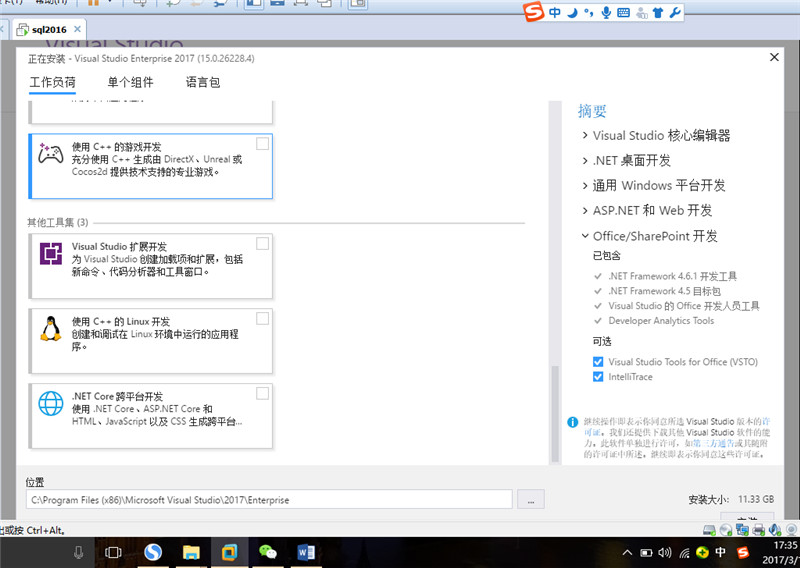Click the VMware sound card status icon
The height and width of the screenshot is (568, 800).
pyautogui.click(x=775, y=530)
